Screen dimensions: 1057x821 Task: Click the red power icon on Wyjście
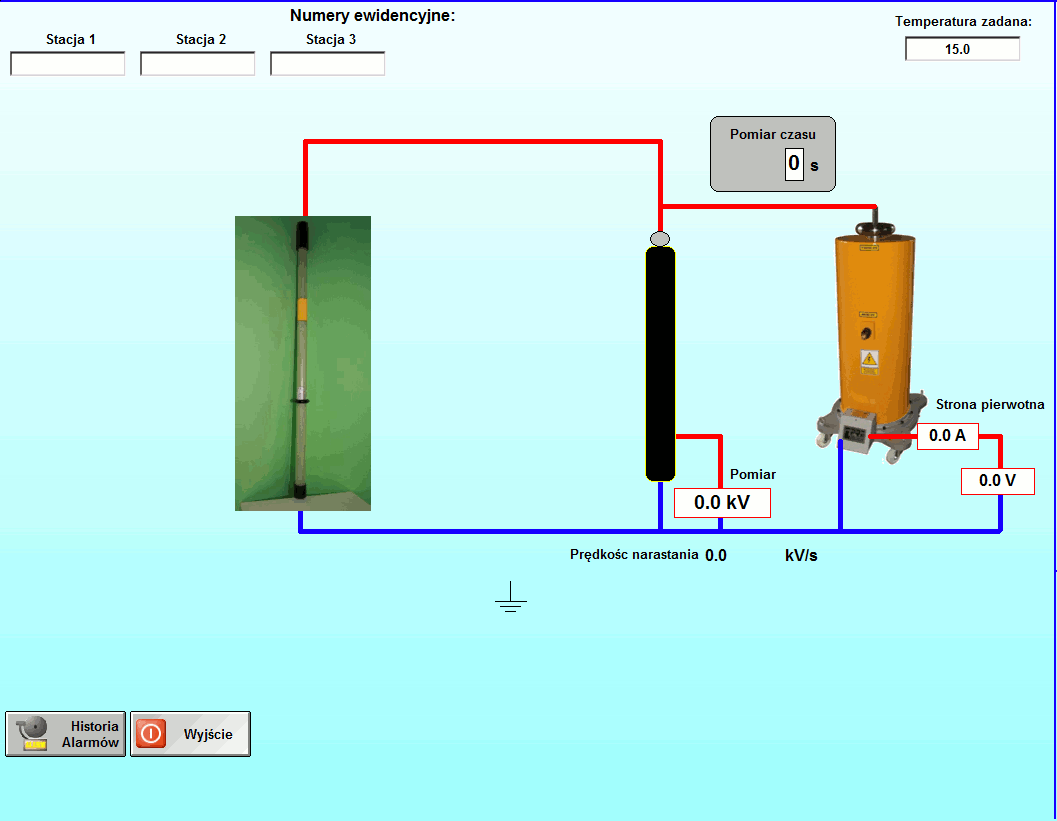151,733
